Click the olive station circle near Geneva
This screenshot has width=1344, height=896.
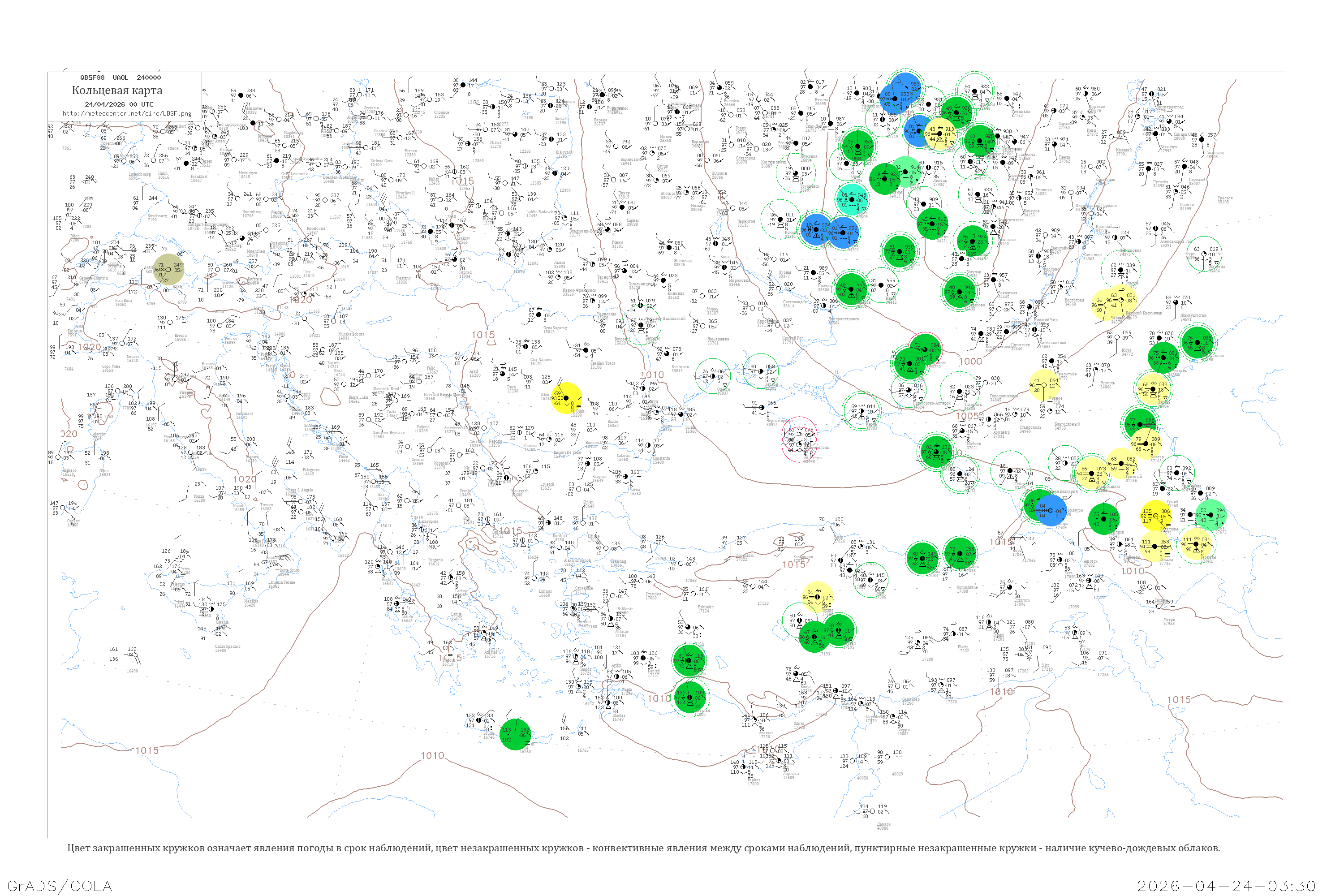(168, 270)
